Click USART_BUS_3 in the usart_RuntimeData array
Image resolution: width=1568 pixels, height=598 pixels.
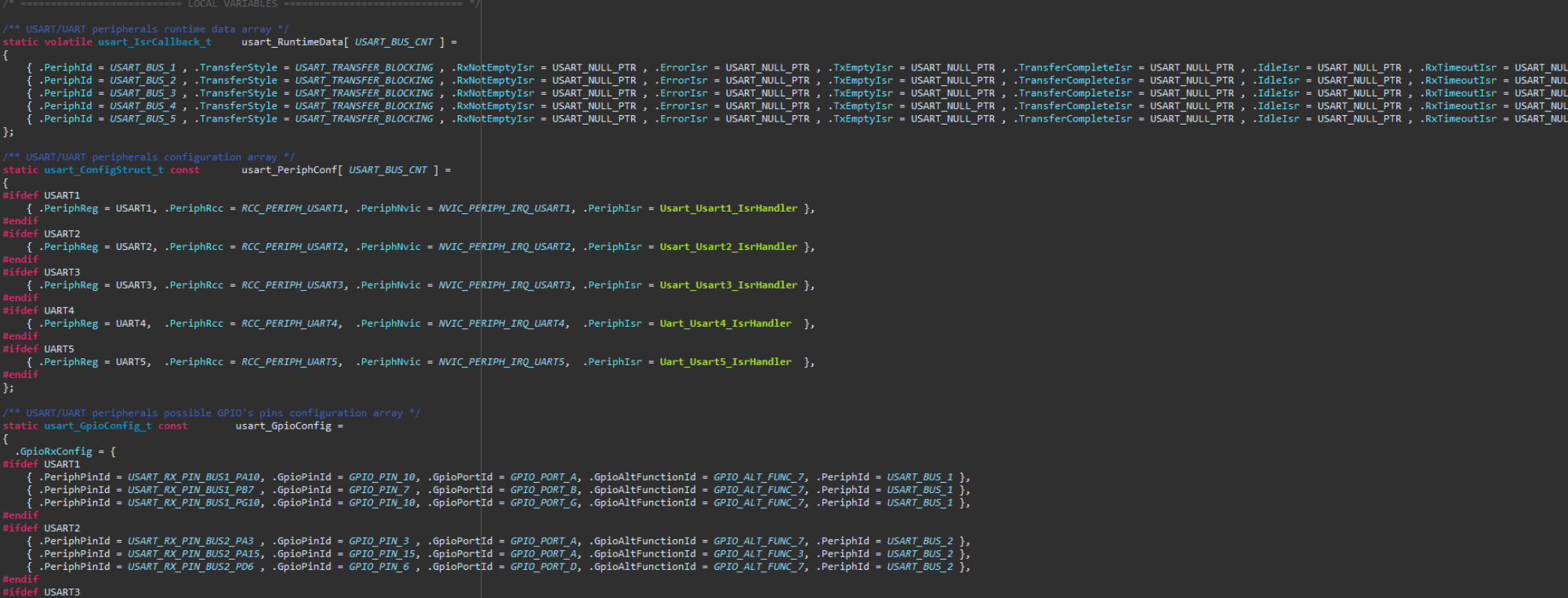coord(143,93)
